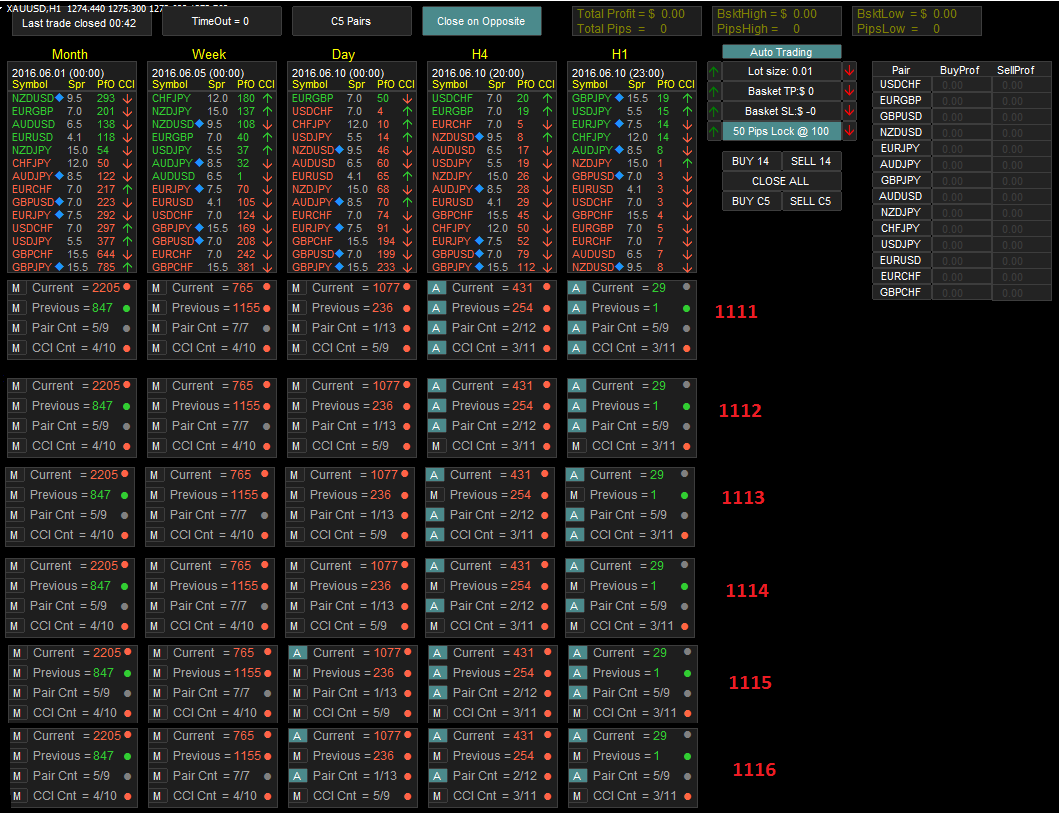Screen dimensions: 1059x813
Task: Click blue diamond beside NZDUSD in Week table
Action: tap(199, 124)
